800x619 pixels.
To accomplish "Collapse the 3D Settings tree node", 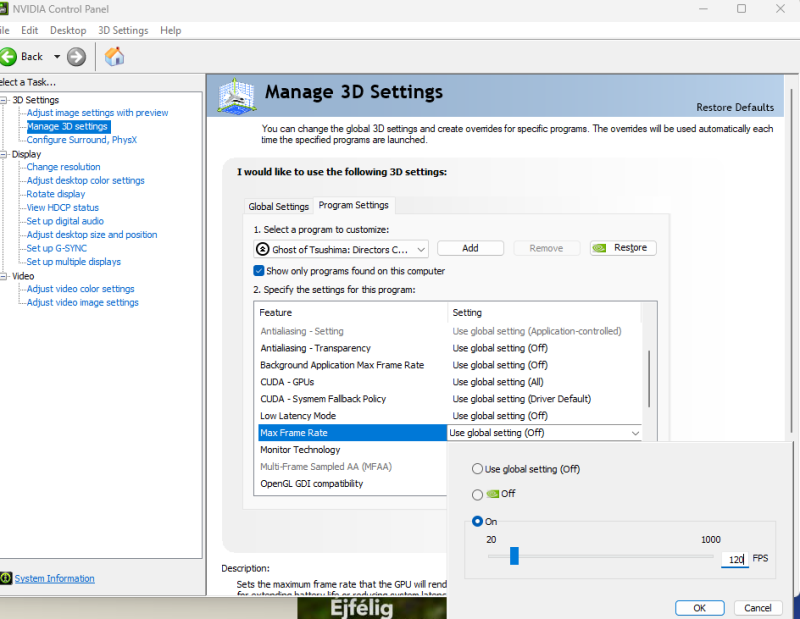I will pos(4,100).
